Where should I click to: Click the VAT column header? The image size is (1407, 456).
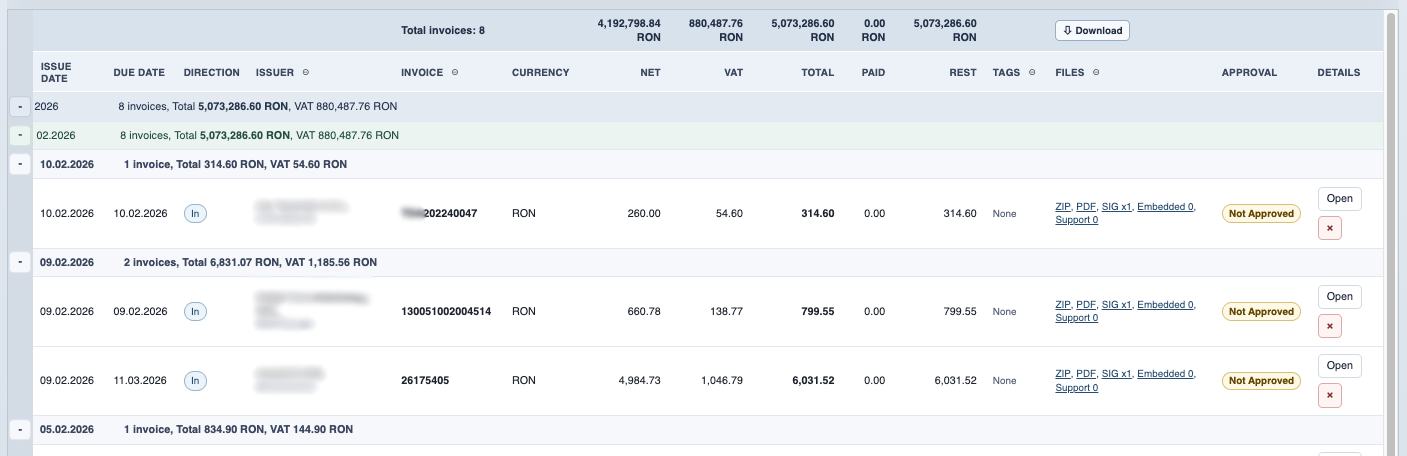[733, 72]
